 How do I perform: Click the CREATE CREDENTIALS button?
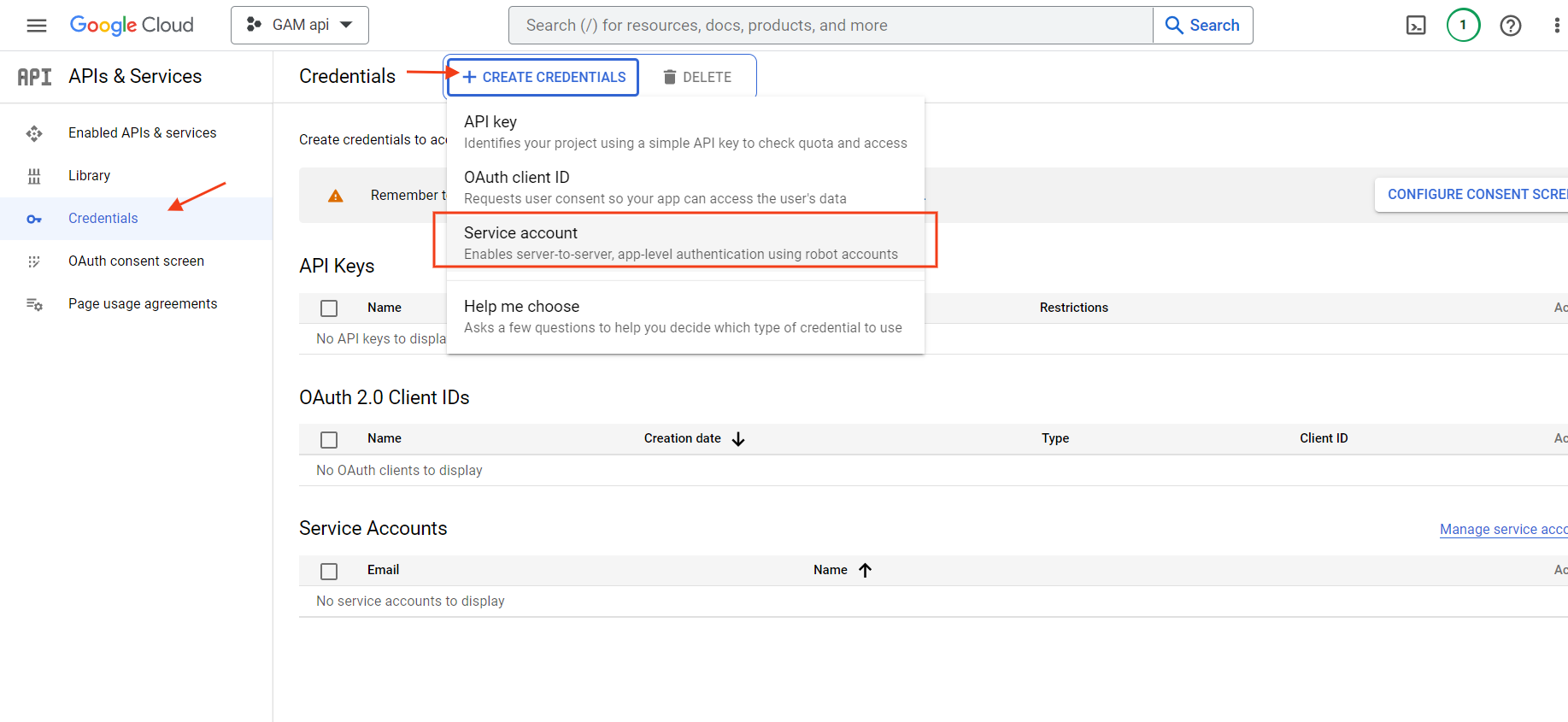point(543,77)
